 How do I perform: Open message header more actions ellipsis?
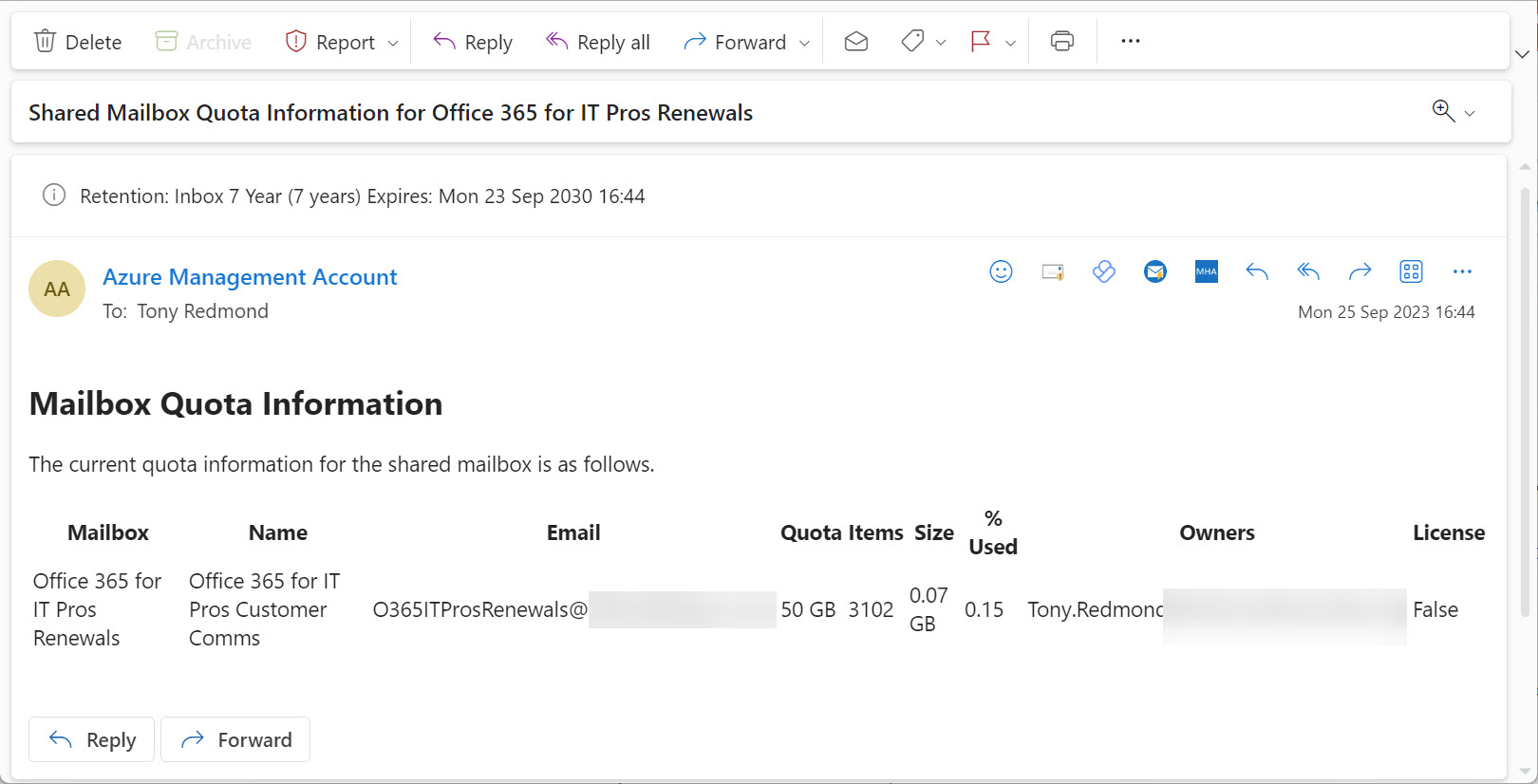coord(1462,271)
